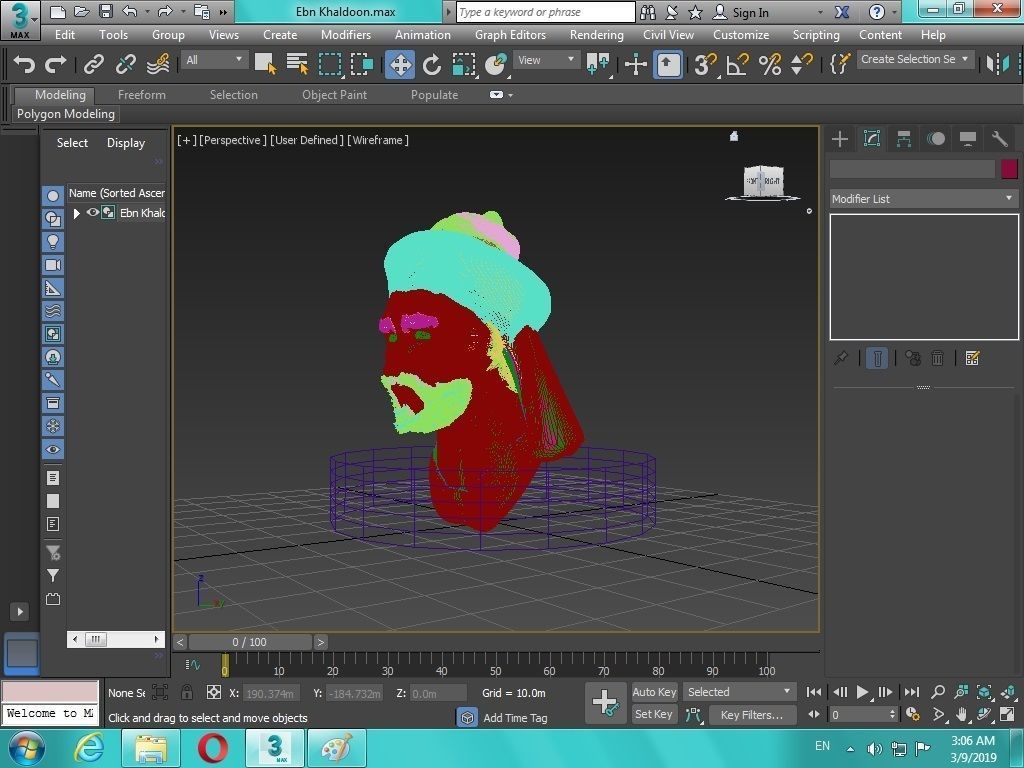This screenshot has height=768, width=1024.
Task: Play the animation
Action: tap(862, 692)
